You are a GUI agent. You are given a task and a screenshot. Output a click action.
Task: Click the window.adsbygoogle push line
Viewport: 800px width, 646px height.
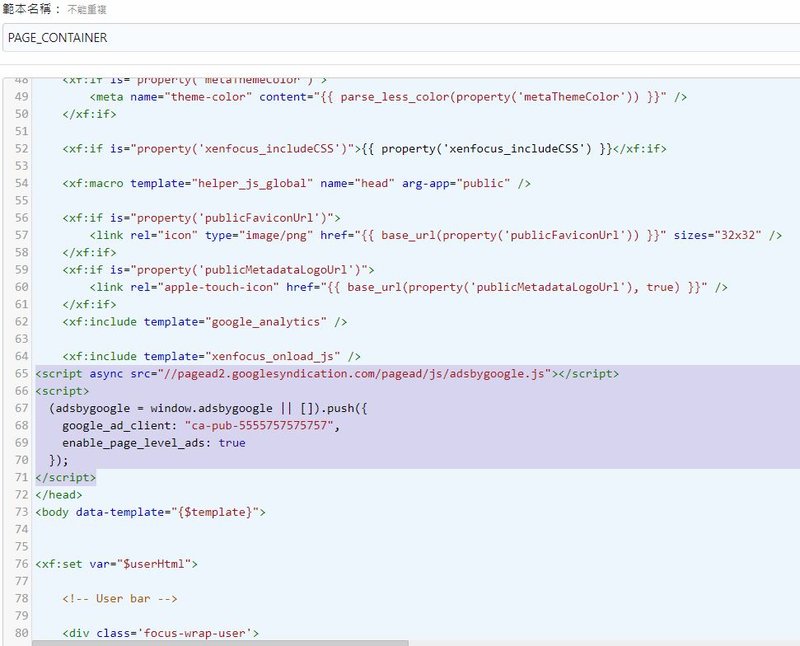click(x=208, y=408)
